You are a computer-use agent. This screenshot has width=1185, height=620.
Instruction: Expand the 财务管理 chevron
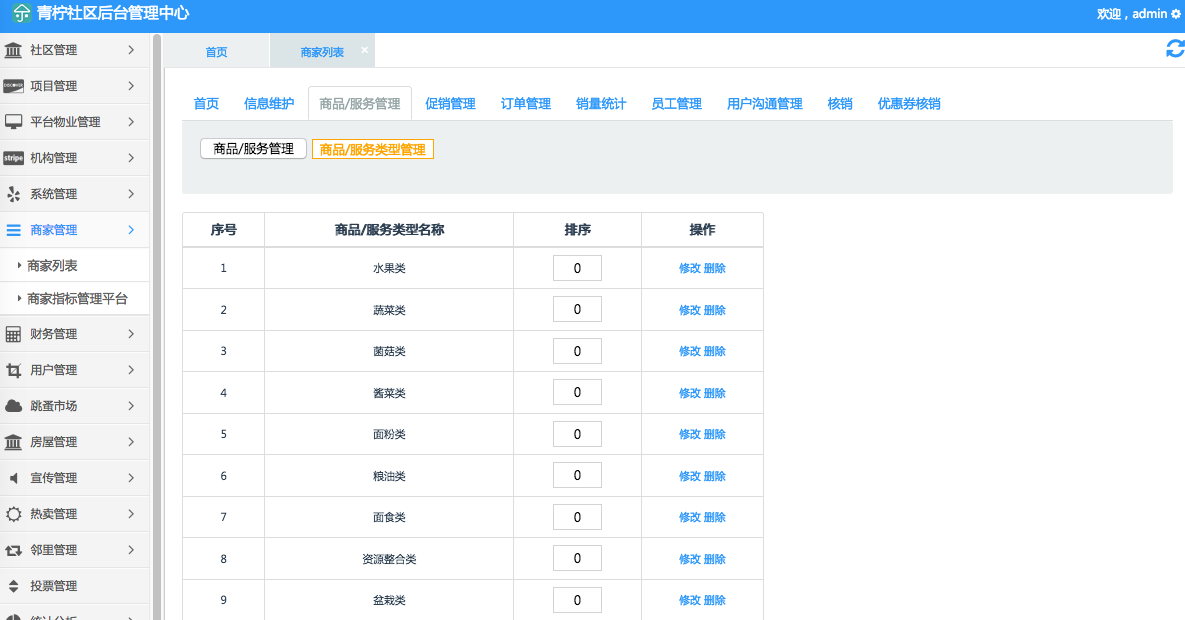pyautogui.click(x=131, y=333)
